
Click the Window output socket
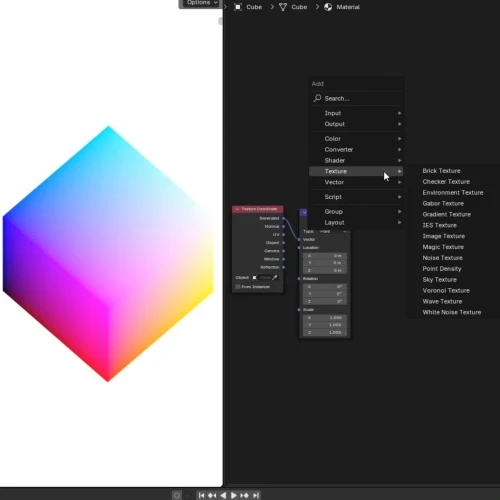click(283, 259)
